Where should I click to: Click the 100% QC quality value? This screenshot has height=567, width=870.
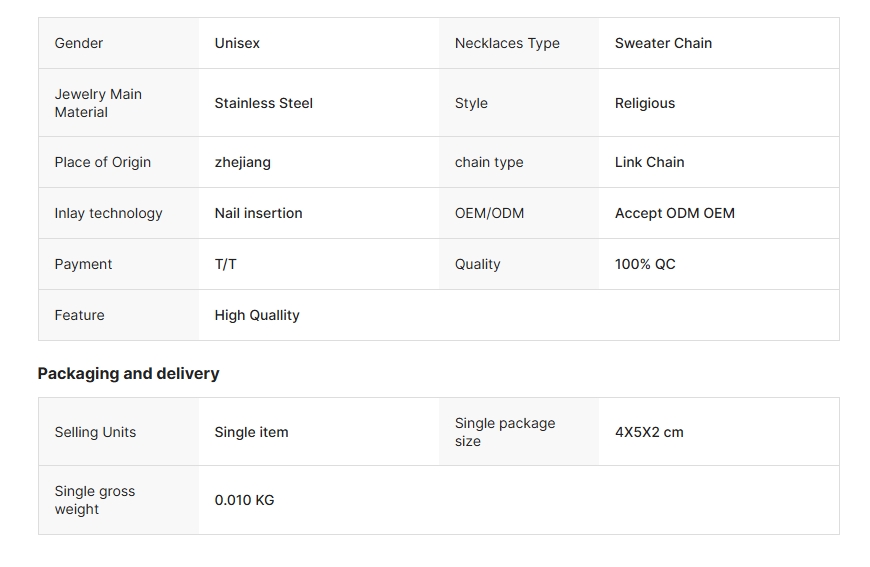(645, 264)
